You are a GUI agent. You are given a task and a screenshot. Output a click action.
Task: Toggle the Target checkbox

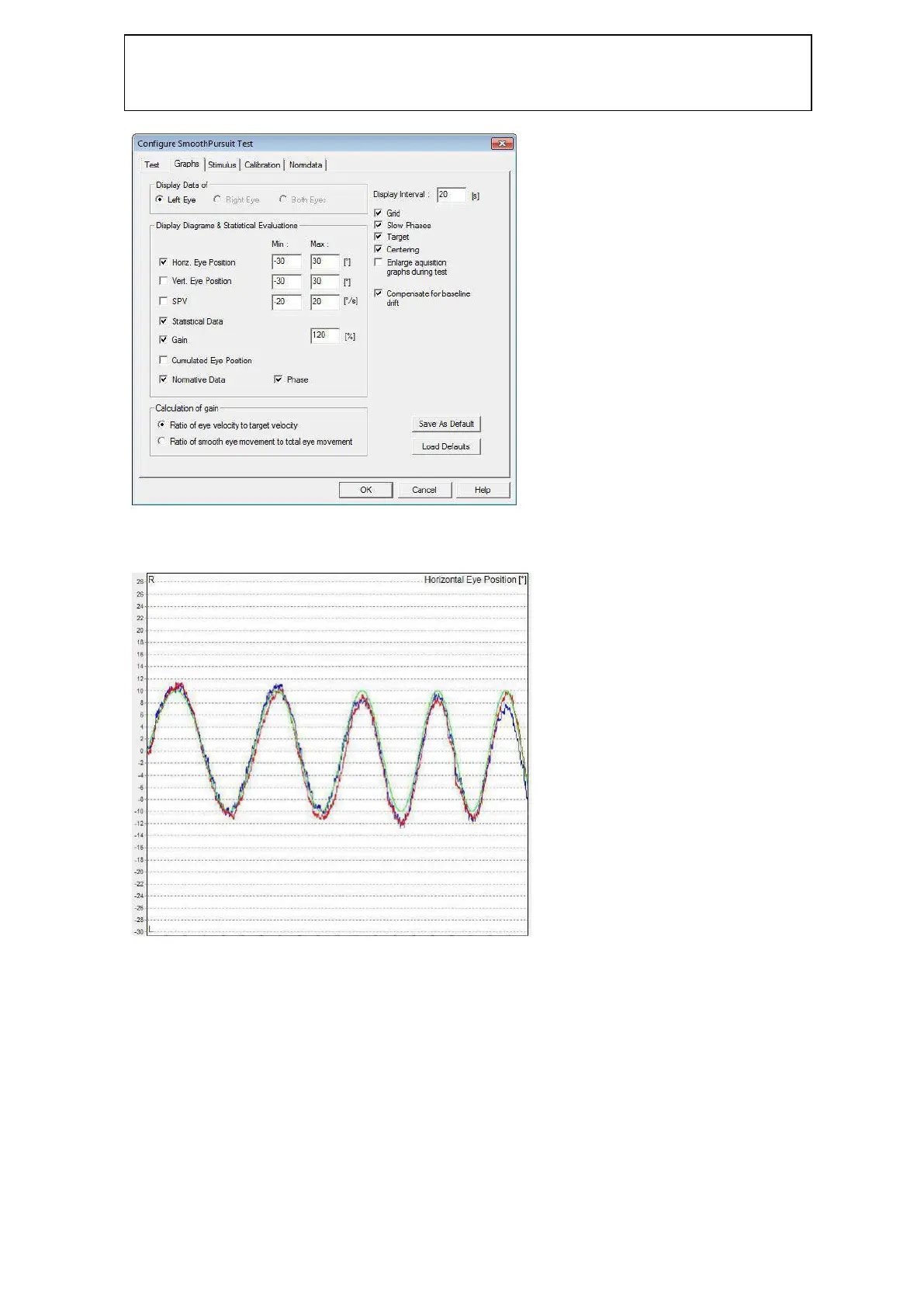(x=378, y=237)
